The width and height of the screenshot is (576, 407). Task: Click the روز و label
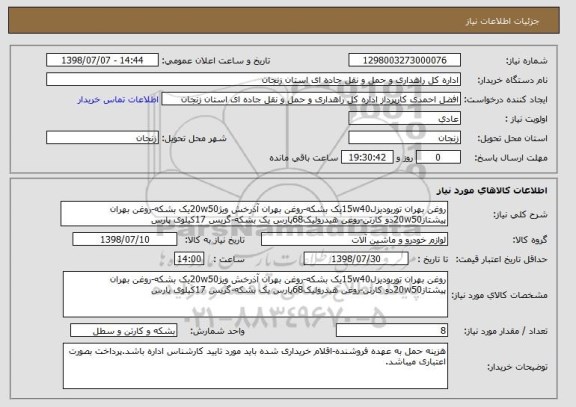[404, 158]
